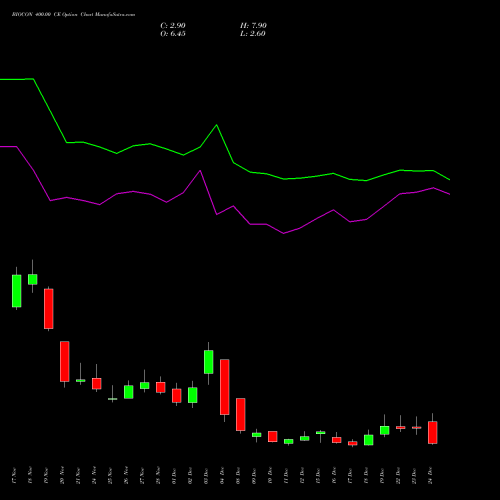Click the 02 Dec date label

[190, 476]
